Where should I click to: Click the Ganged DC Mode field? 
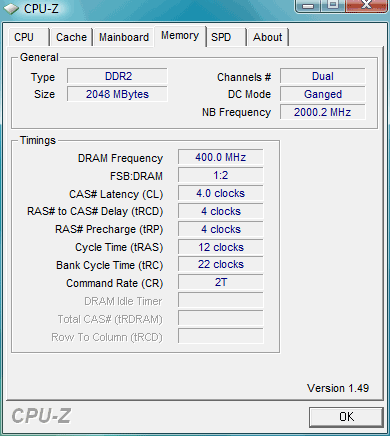(x=322, y=94)
